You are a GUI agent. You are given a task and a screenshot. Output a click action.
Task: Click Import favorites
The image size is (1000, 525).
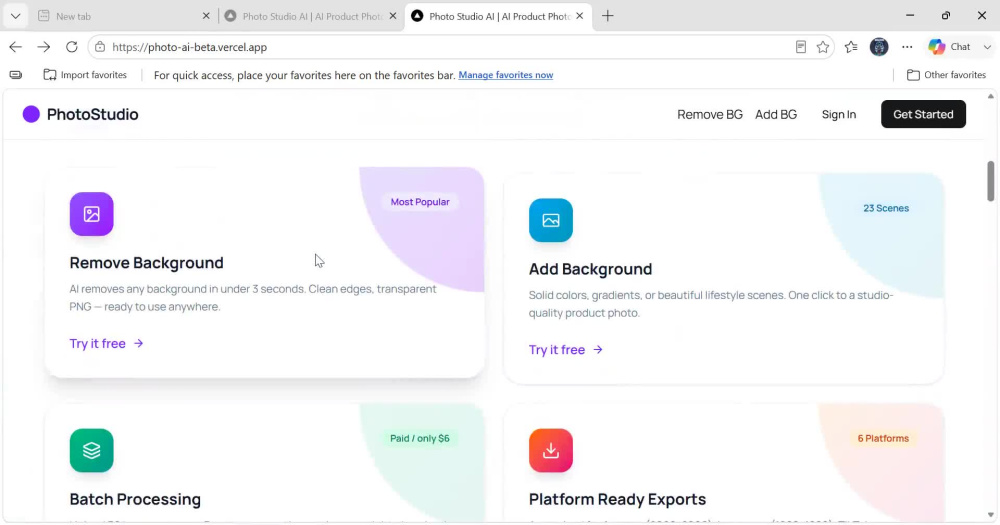(85, 75)
